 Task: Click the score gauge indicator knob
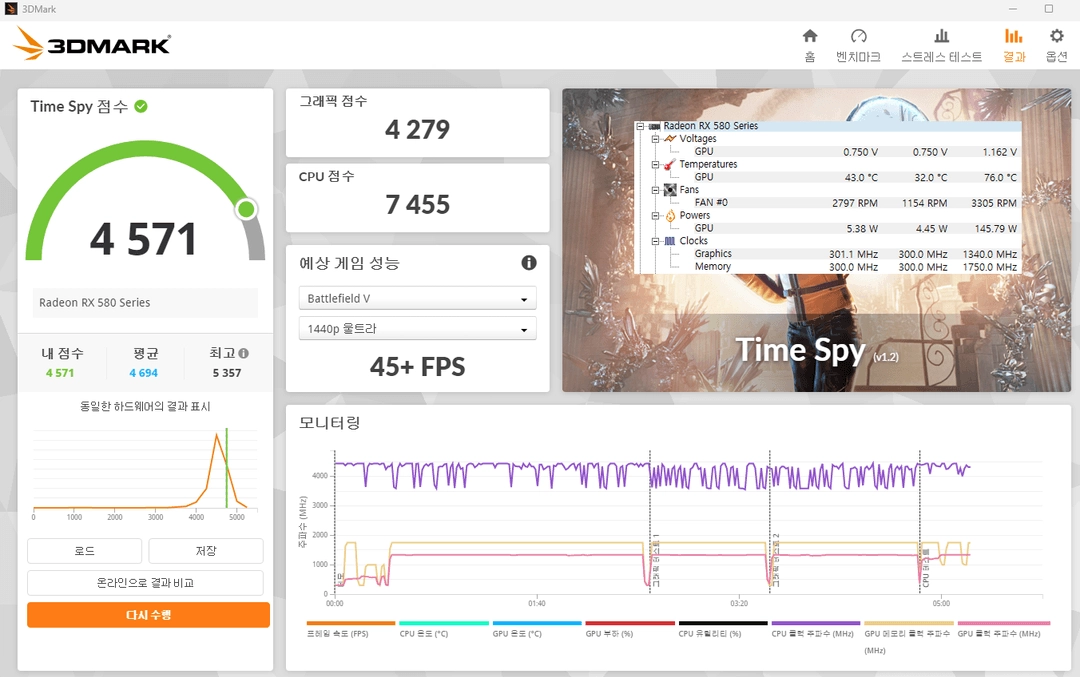click(246, 209)
